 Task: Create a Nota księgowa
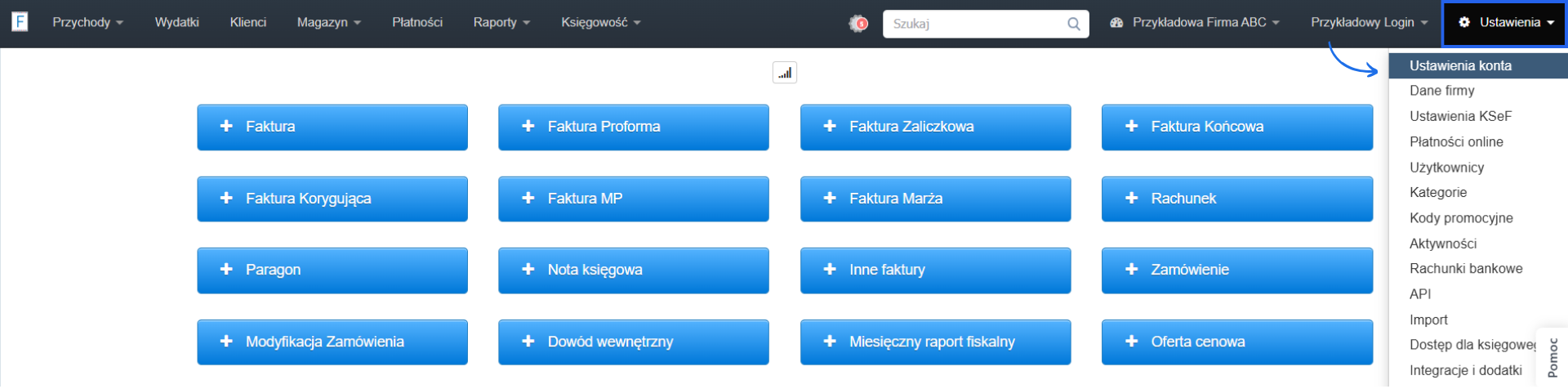tap(634, 271)
